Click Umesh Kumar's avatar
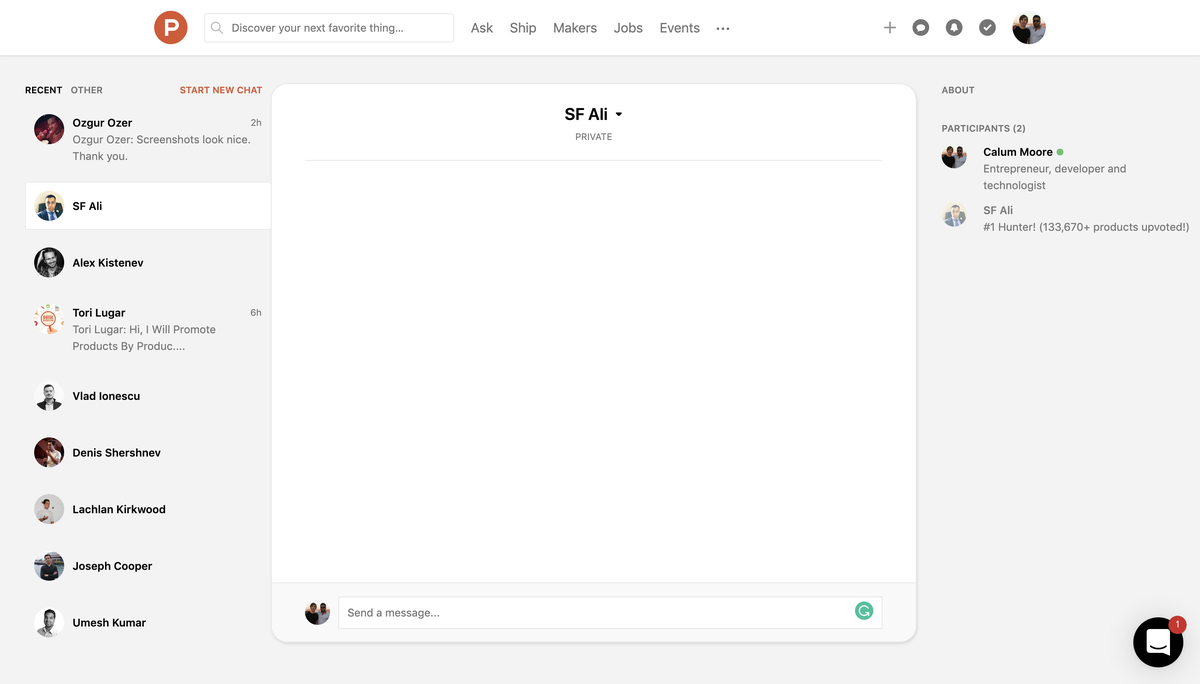Screen dimensions: 1200x684 (x=49, y=622)
